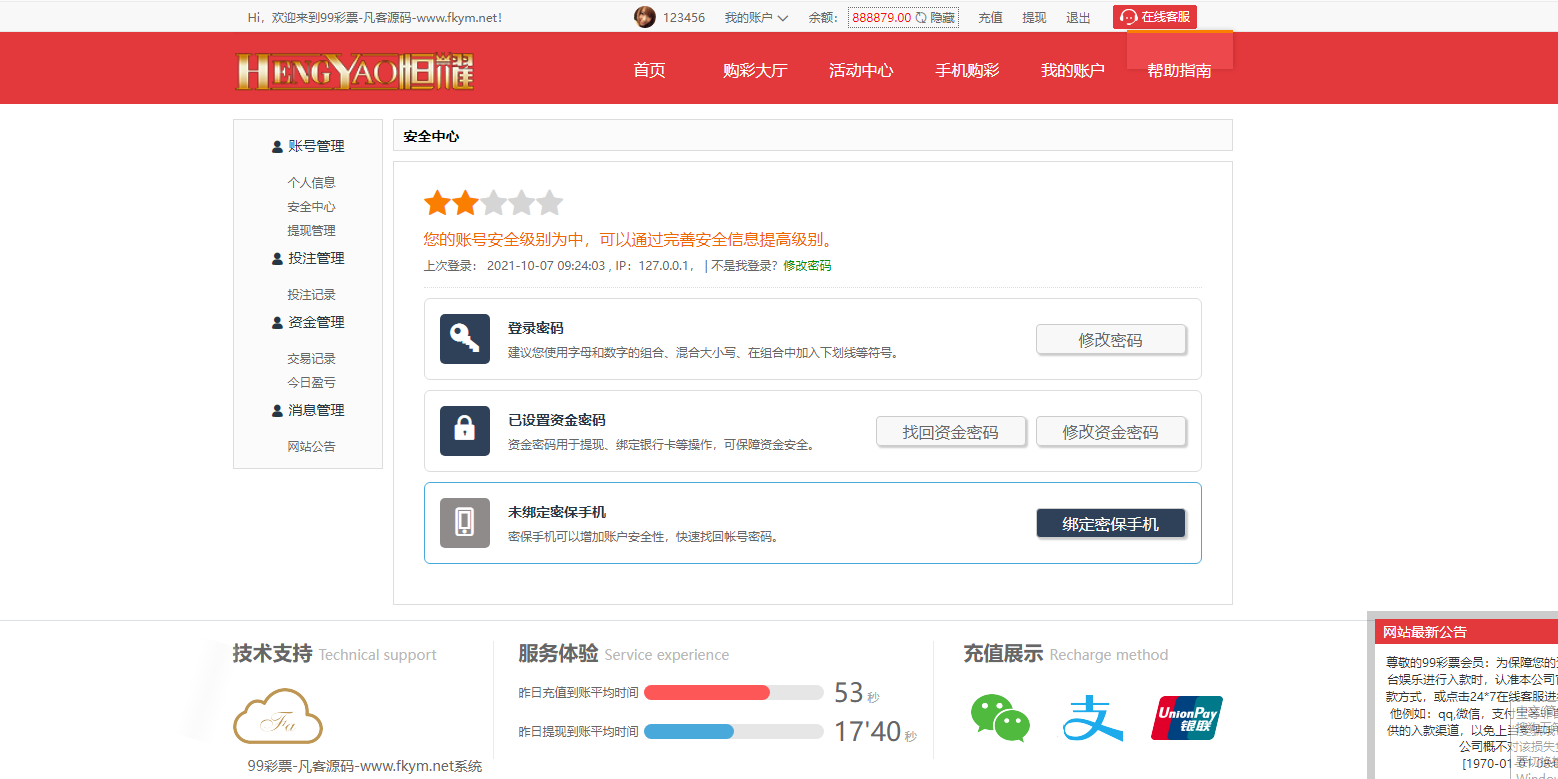Click the padlock icon for 资金密码
Viewport: 1558px width, 779px height.
click(x=464, y=431)
